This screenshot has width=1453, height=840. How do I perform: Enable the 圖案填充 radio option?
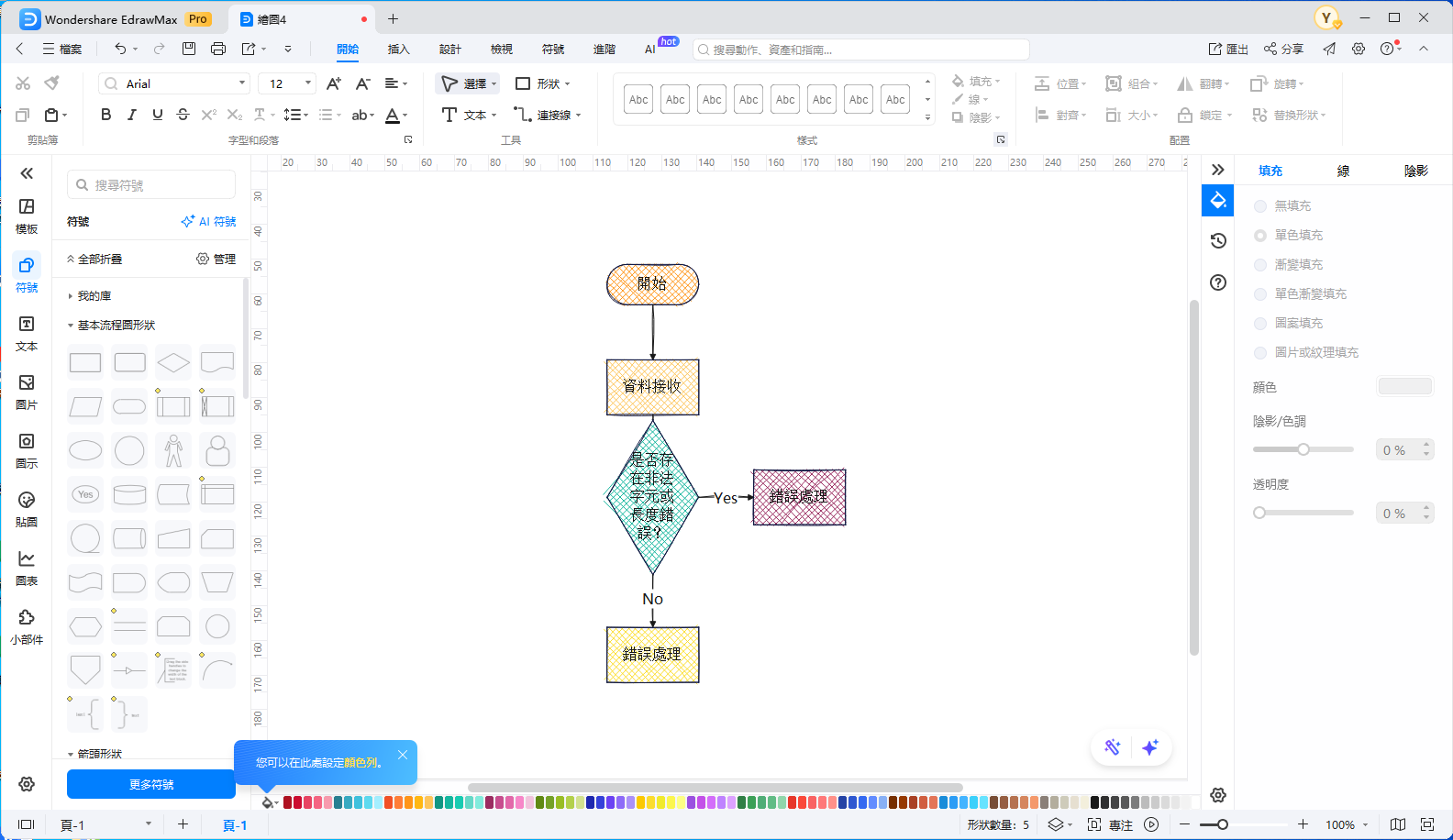pyautogui.click(x=1260, y=324)
